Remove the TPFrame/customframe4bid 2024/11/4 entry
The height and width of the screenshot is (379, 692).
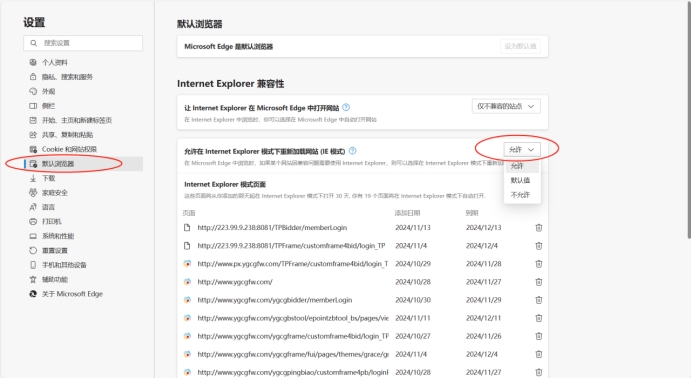tap(538, 246)
